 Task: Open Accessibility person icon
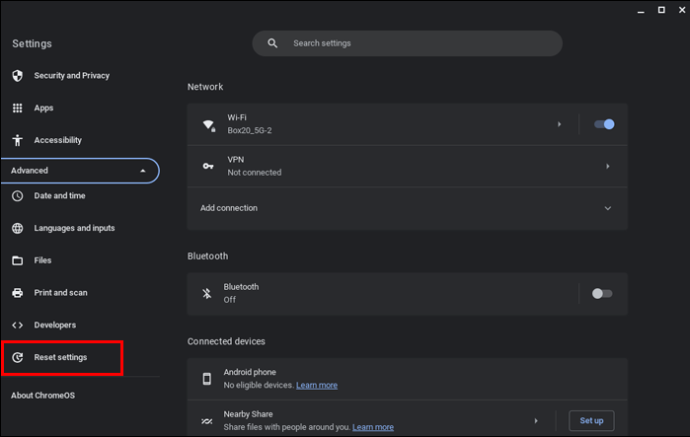coord(17,140)
